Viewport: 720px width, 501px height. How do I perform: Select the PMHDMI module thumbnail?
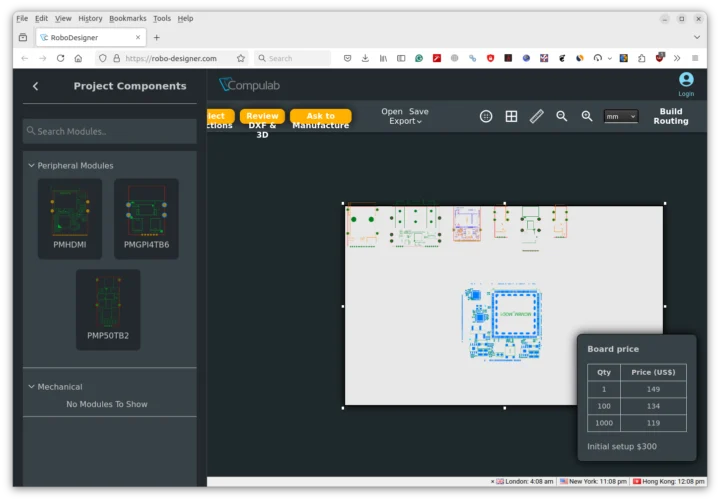tap(69, 219)
